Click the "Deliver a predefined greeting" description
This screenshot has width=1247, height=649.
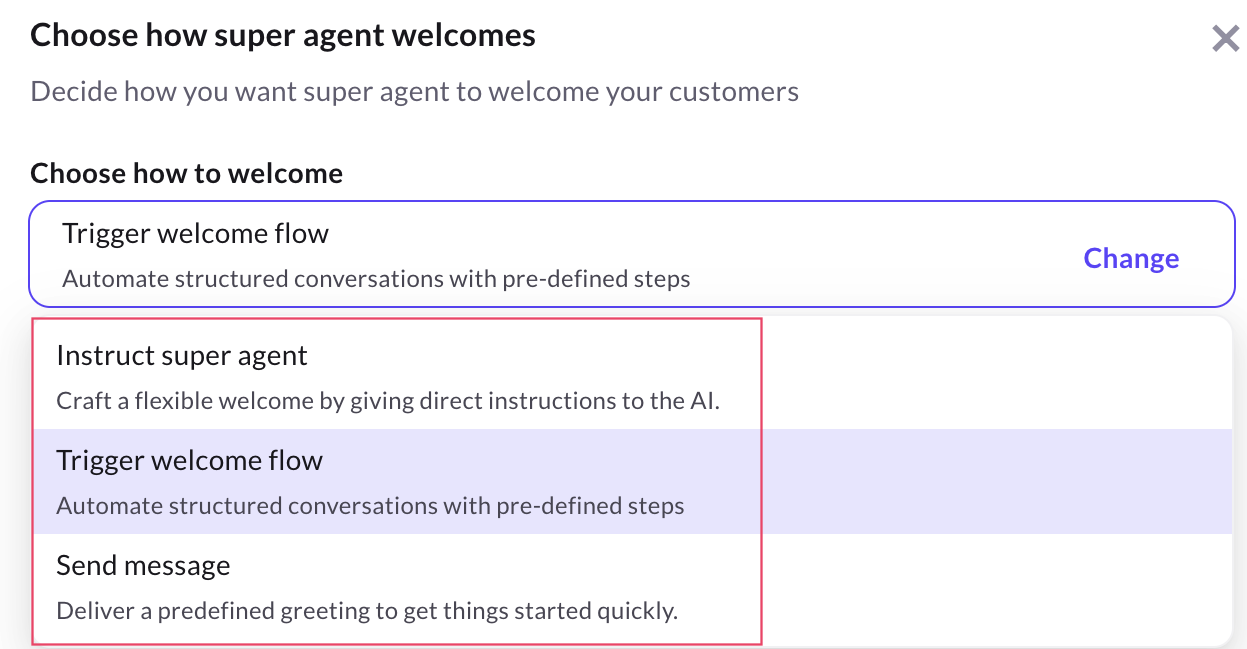[367, 611]
